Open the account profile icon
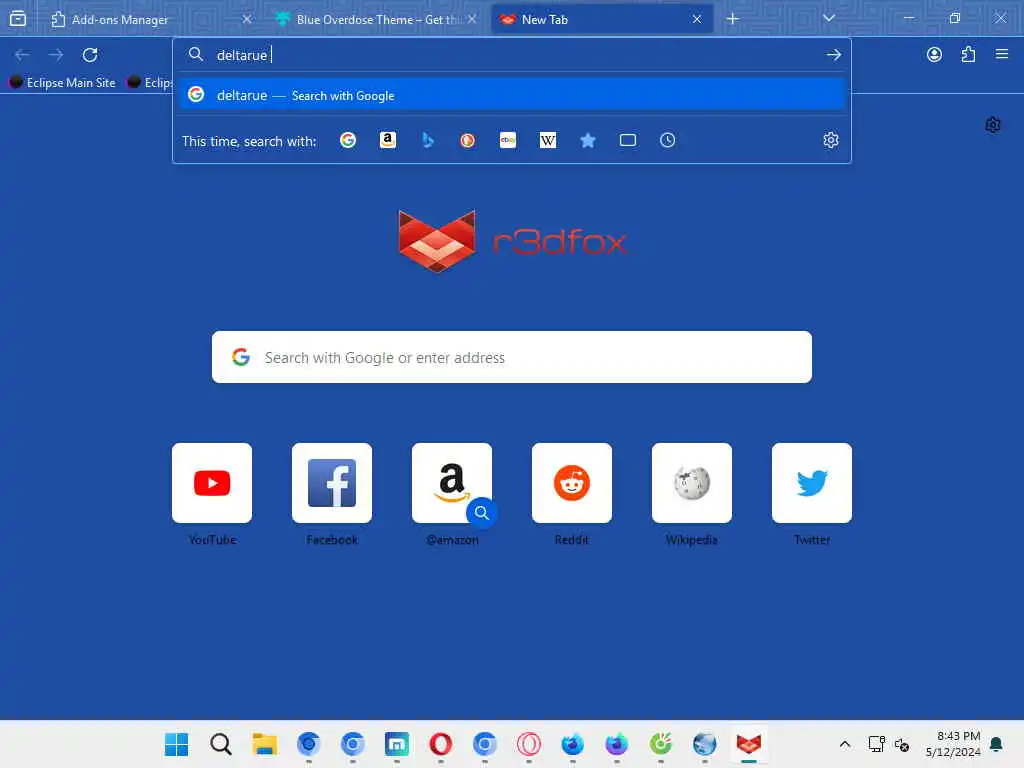The width and height of the screenshot is (1024, 768). coord(935,55)
